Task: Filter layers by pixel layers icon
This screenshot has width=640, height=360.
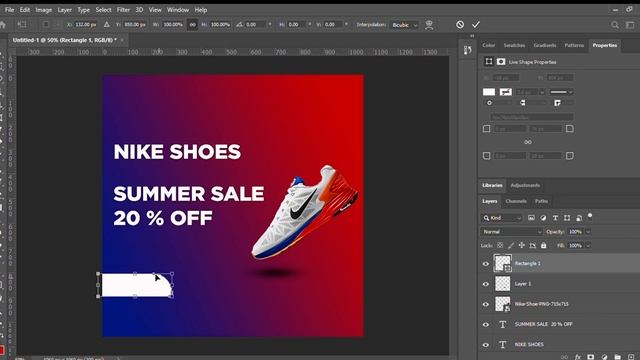Action: pos(531,218)
